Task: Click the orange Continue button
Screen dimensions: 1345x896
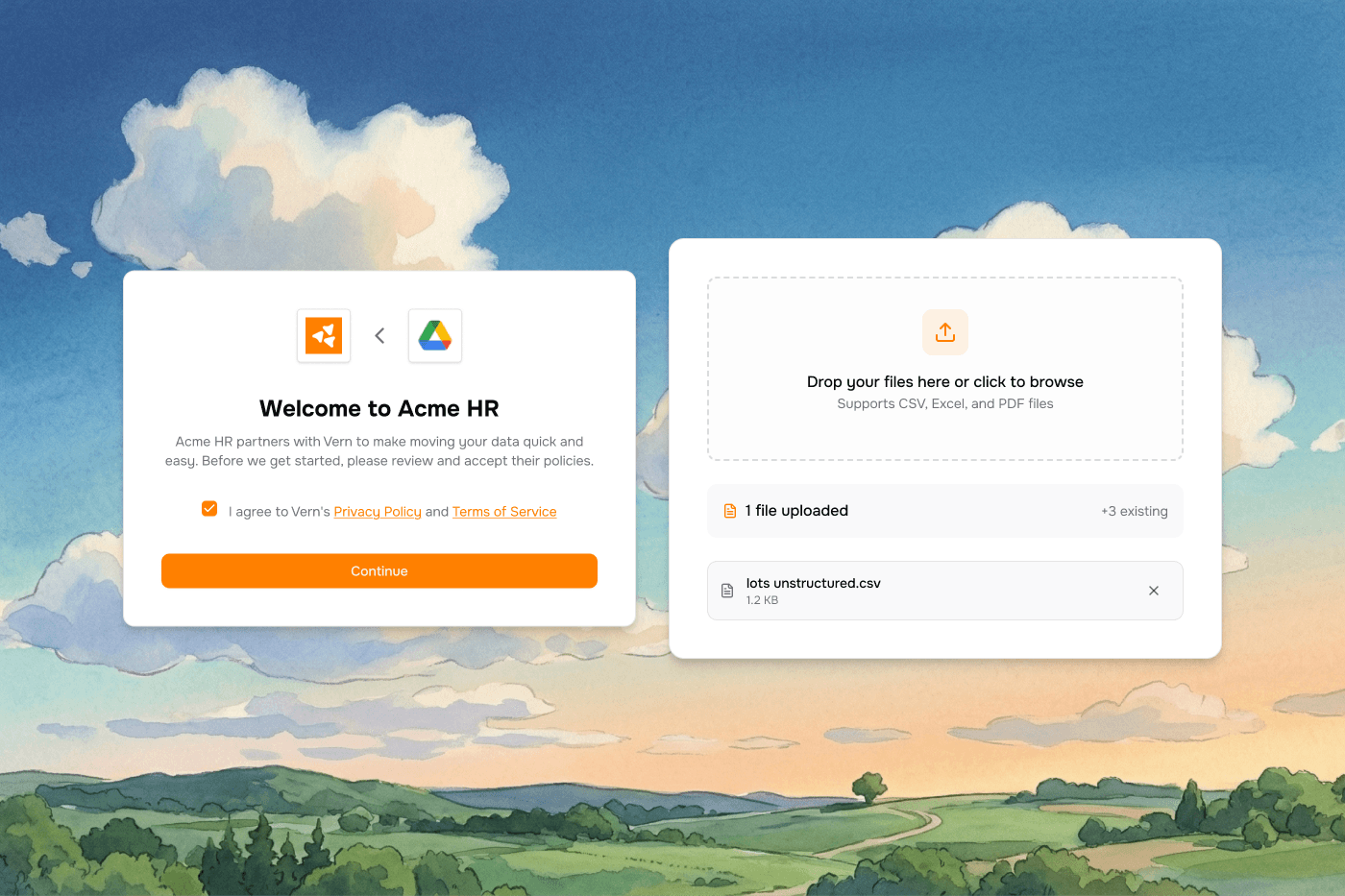Action: click(379, 570)
